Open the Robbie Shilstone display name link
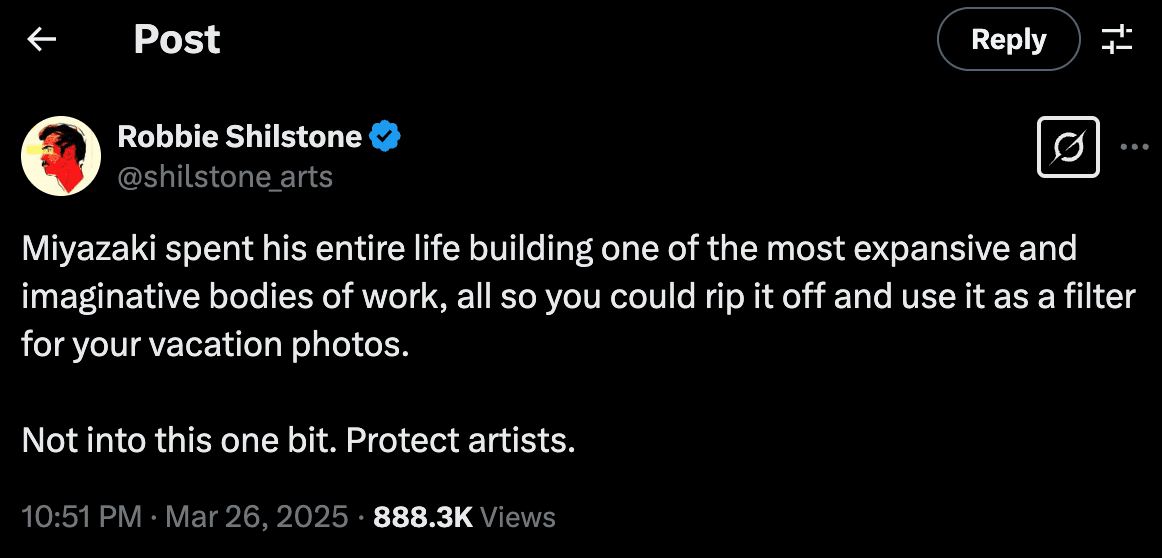 click(x=239, y=136)
